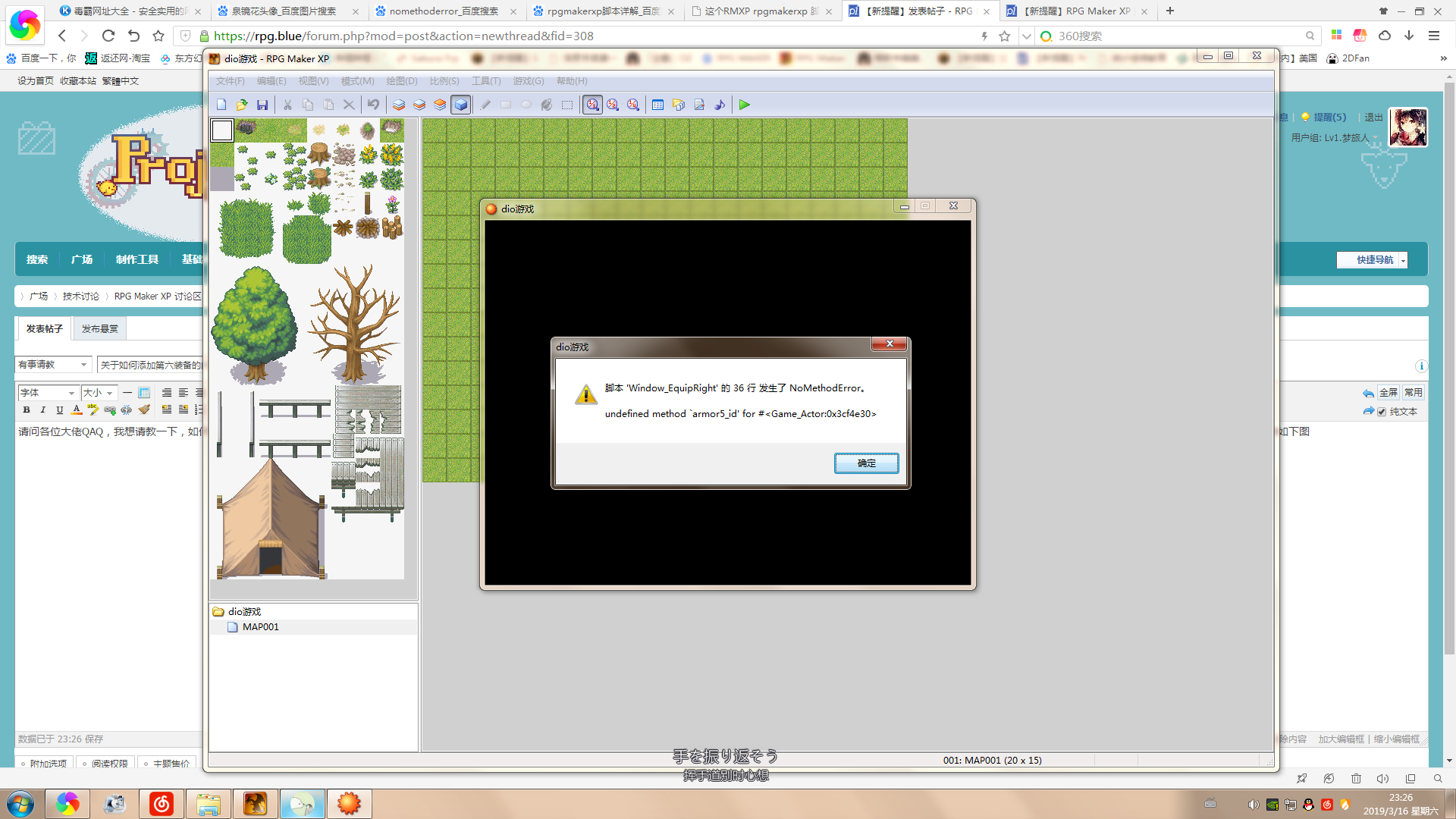Click the open project folder icon
The height and width of the screenshot is (819, 1456).
point(242,105)
